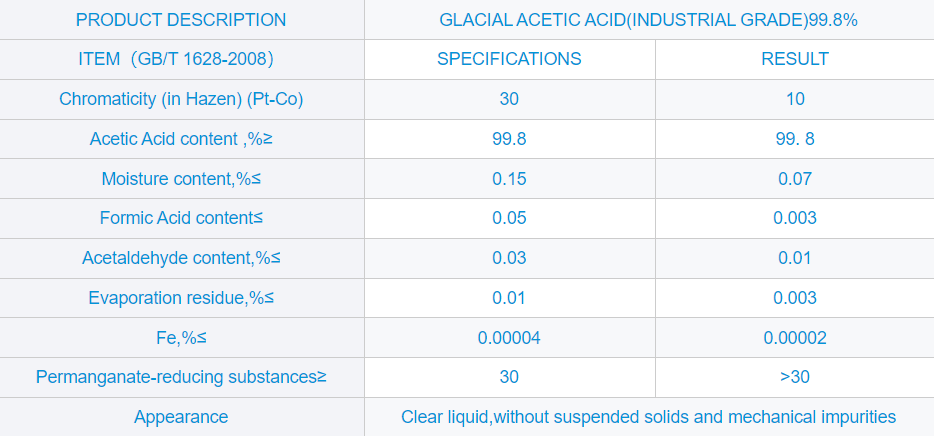Select the Chromaticity (in Hazen) row label
Image resolution: width=934 pixels, height=436 pixels.
(x=181, y=99)
